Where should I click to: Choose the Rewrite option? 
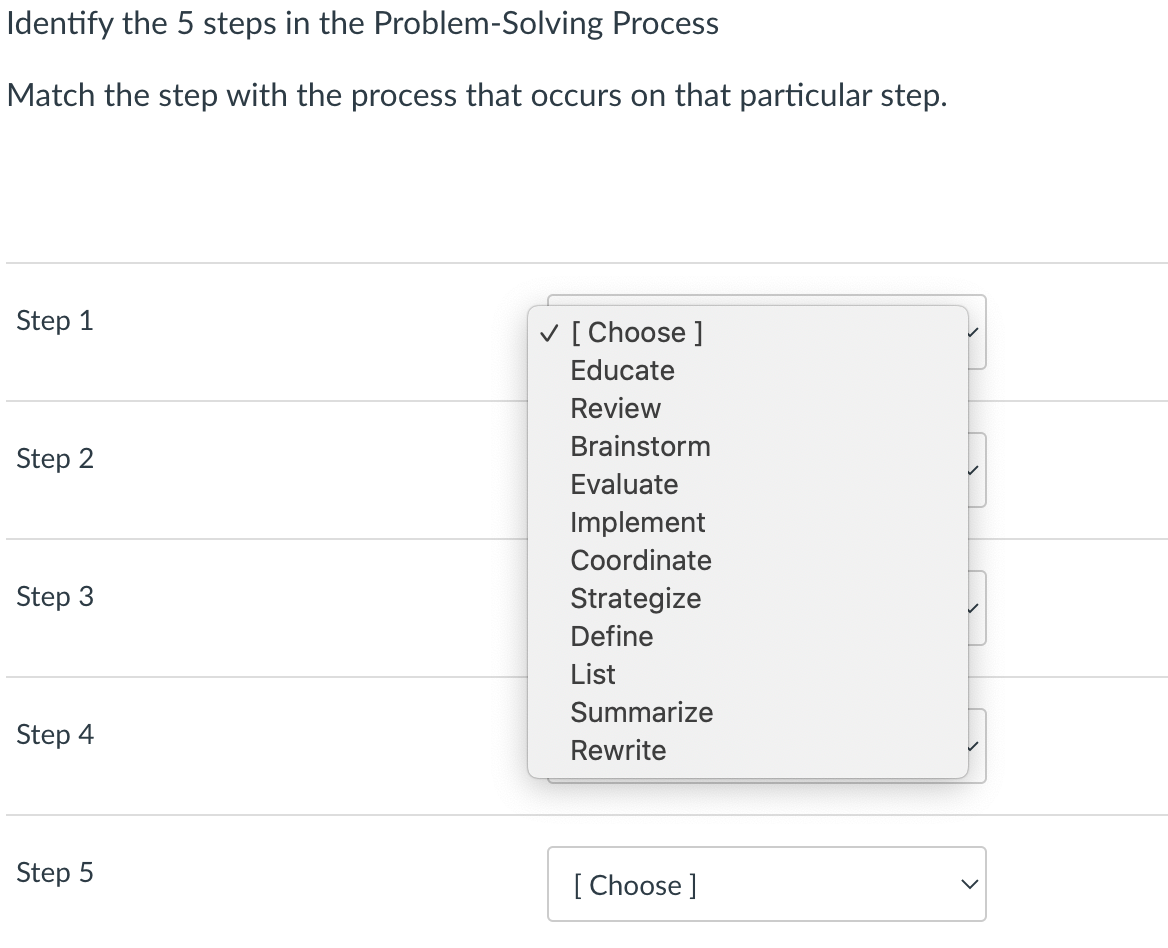click(x=618, y=750)
